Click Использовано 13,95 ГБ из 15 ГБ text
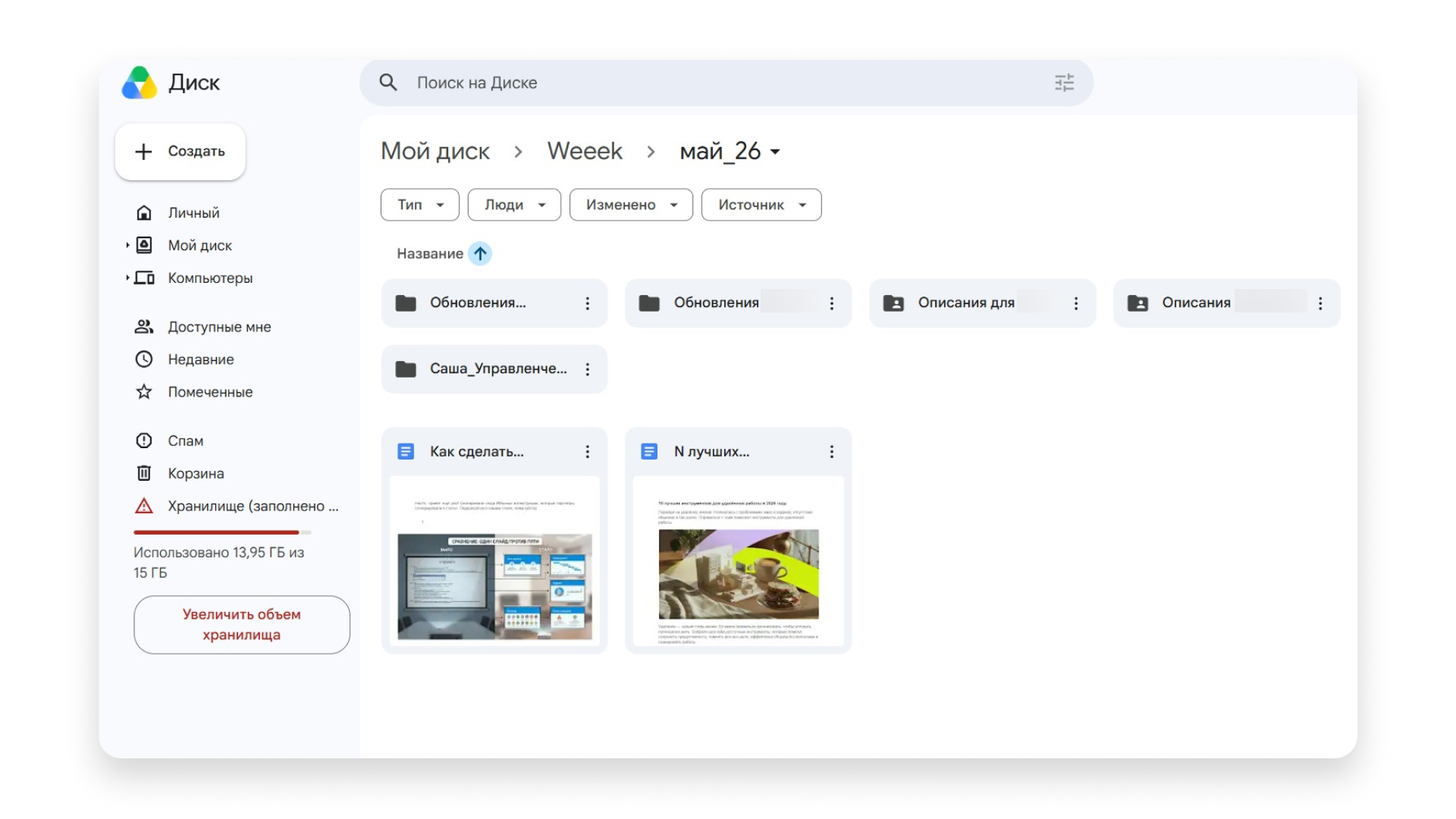This screenshot has width=1456, height=819. (x=219, y=563)
